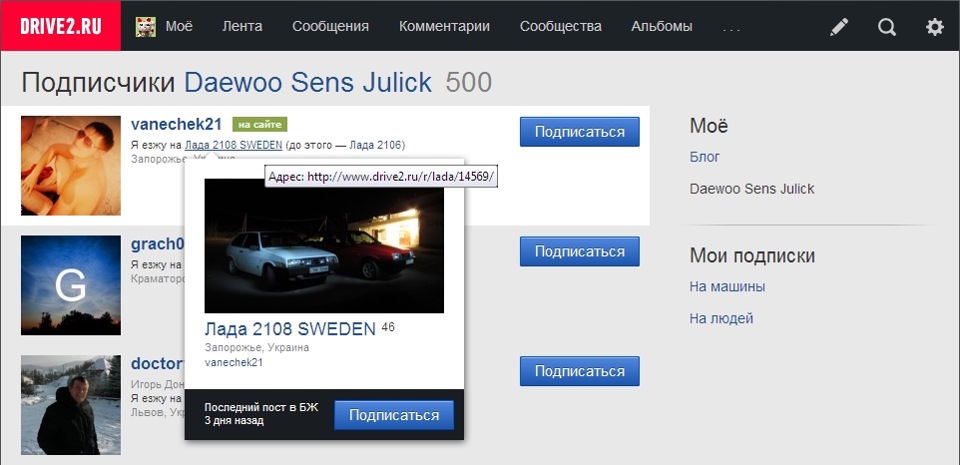Click the doctor username link
Viewport: 960px width, 465px height.
coord(158,363)
